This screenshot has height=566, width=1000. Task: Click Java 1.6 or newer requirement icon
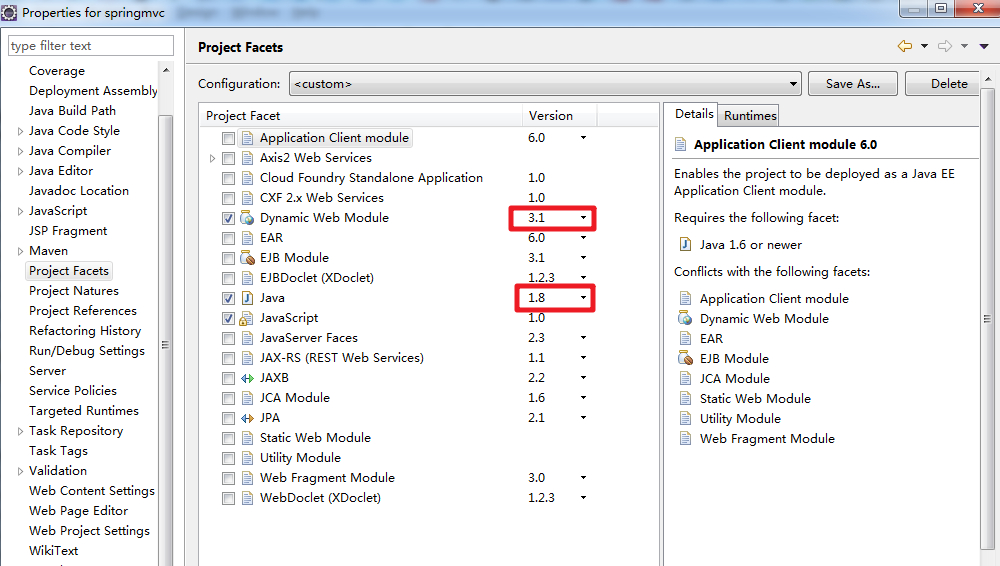[x=686, y=244]
